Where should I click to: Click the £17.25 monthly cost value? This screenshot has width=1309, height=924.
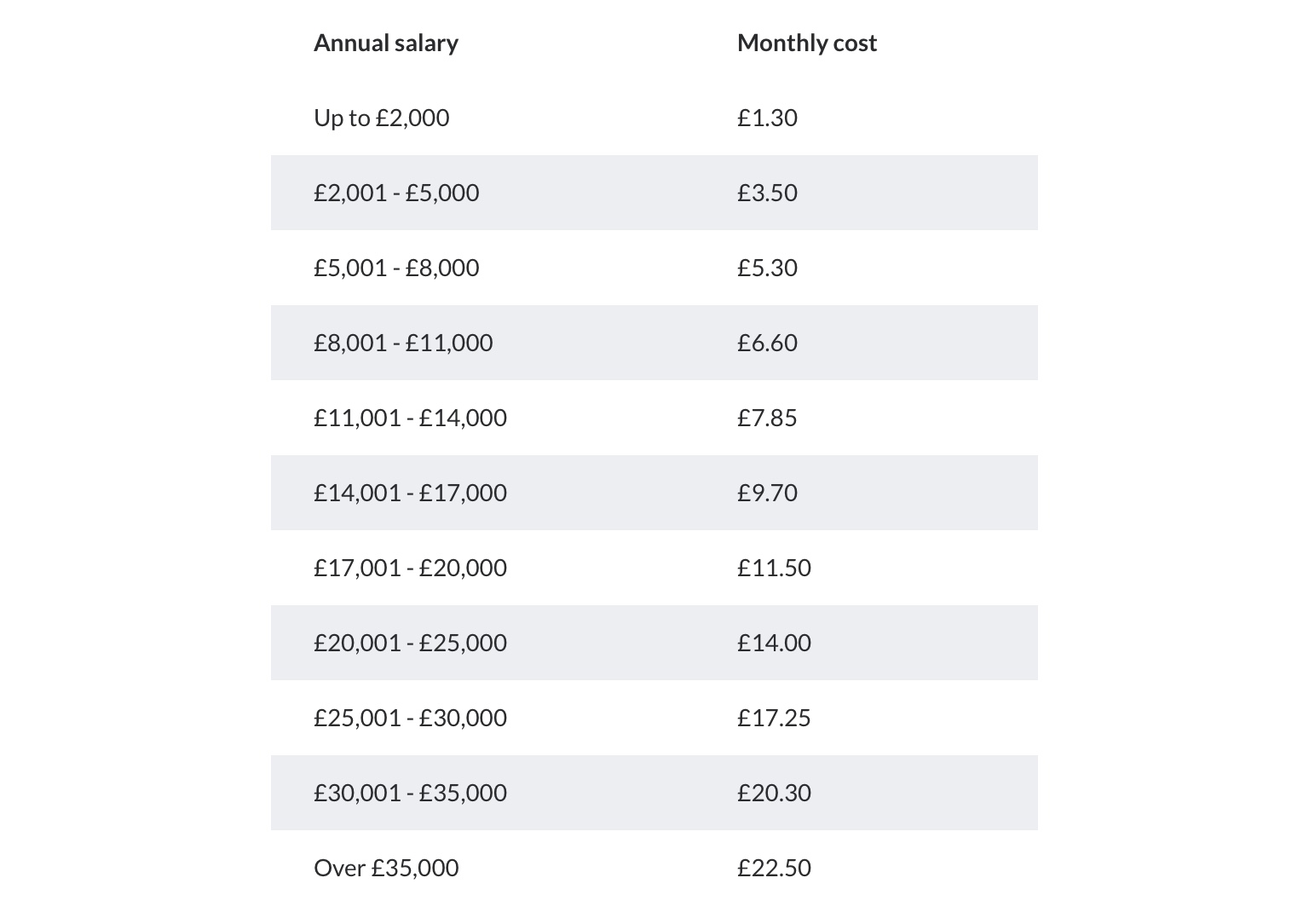pyautogui.click(x=774, y=718)
